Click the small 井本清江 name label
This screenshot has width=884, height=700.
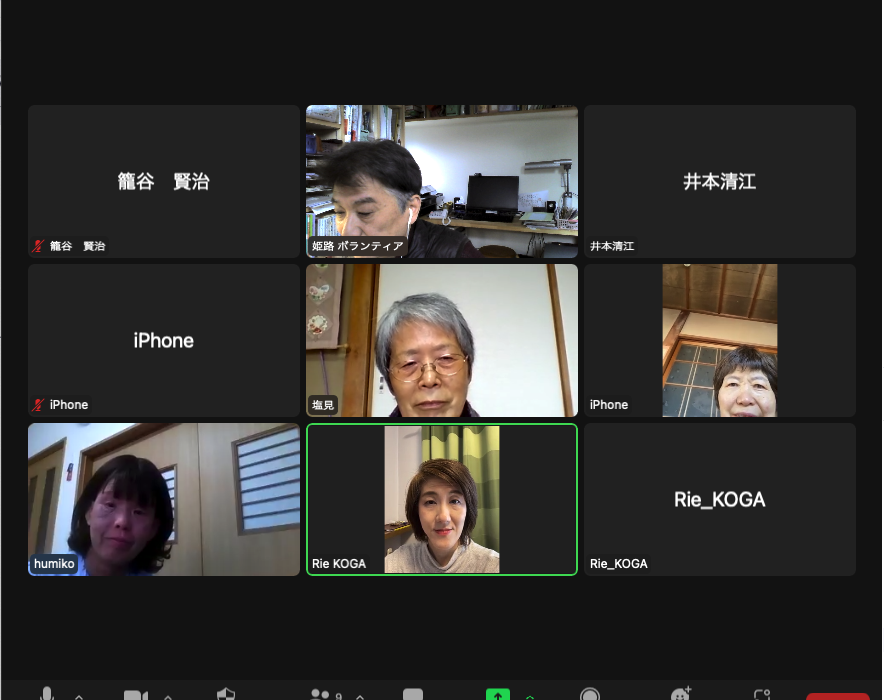[612, 246]
